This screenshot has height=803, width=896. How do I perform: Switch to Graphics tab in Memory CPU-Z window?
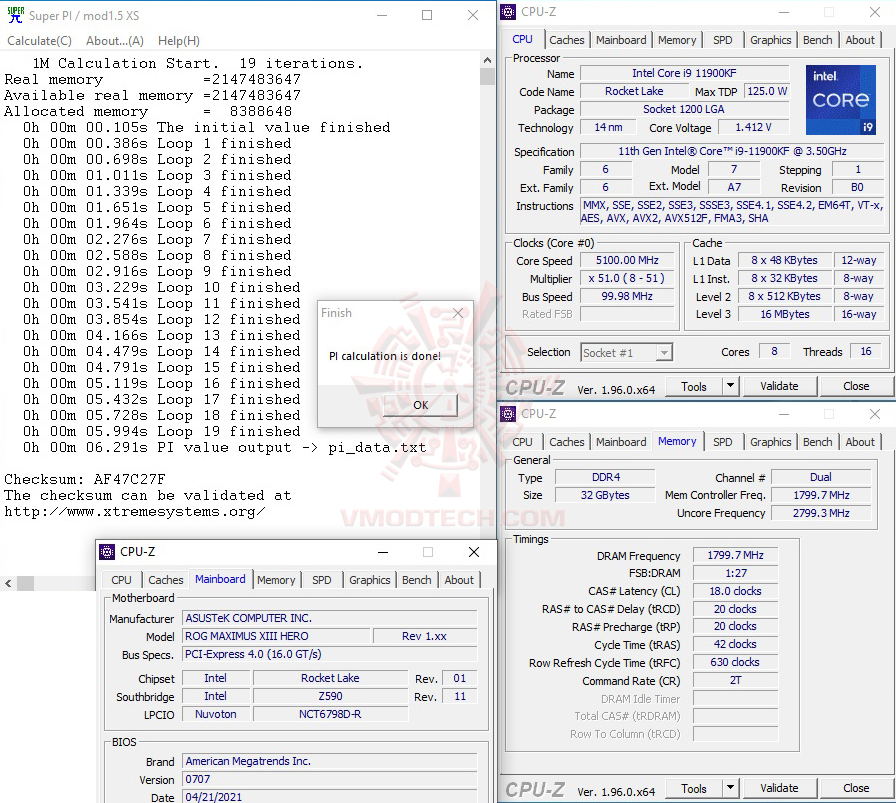[x=770, y=442]
